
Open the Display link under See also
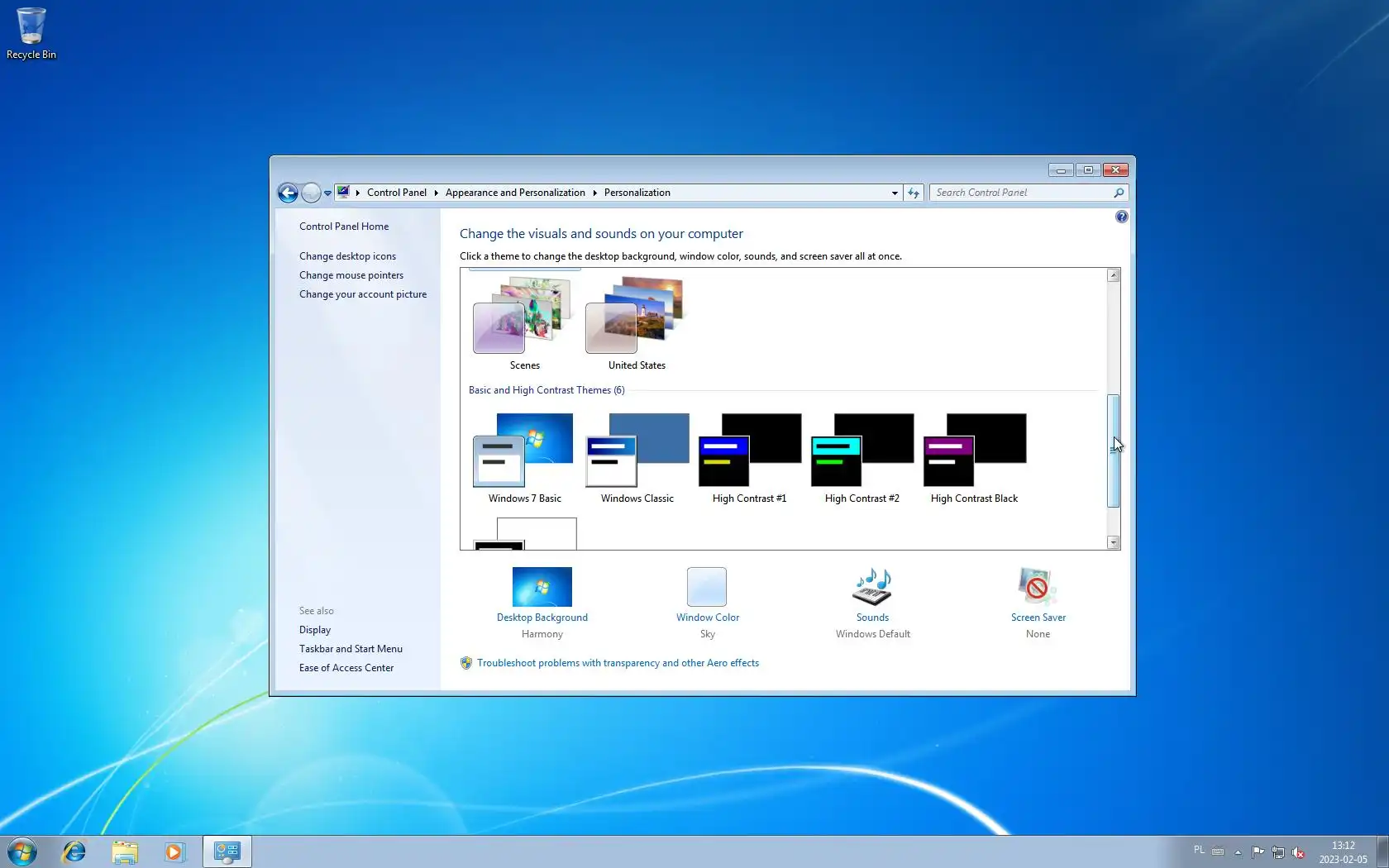click(x=315, y=630)
